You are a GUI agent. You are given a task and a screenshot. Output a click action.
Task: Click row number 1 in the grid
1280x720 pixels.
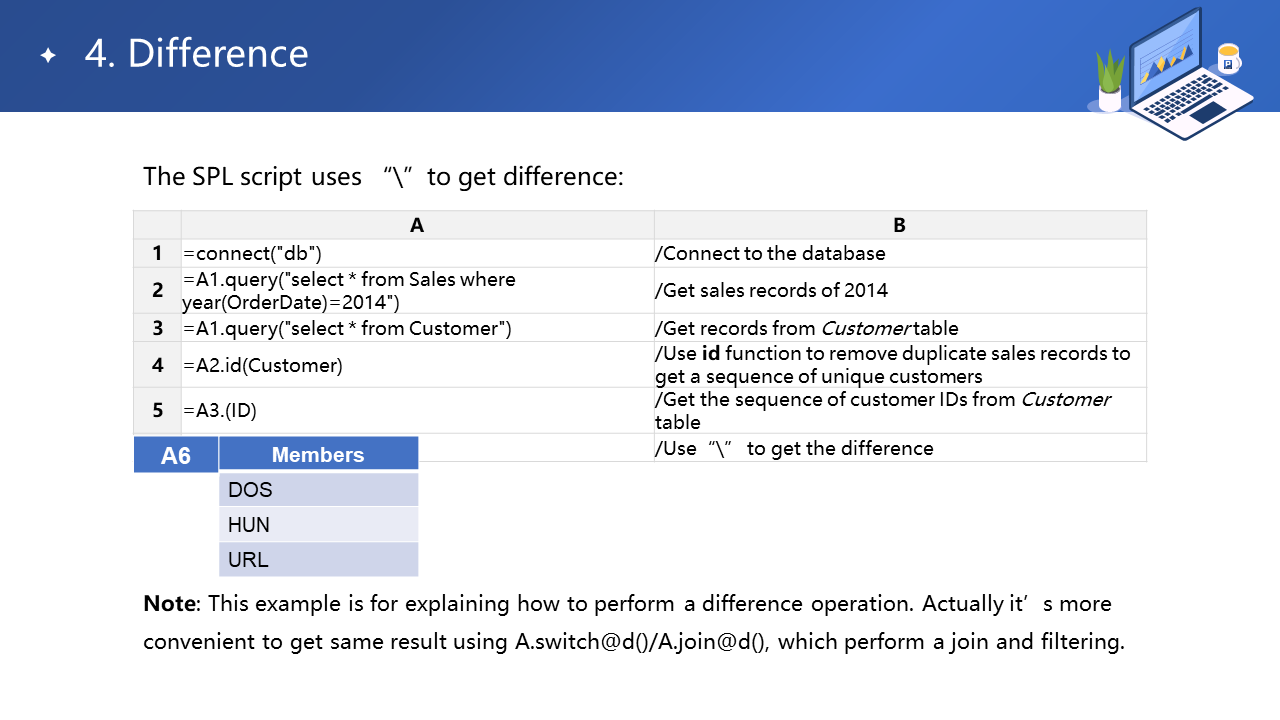(x=157, y=253)
